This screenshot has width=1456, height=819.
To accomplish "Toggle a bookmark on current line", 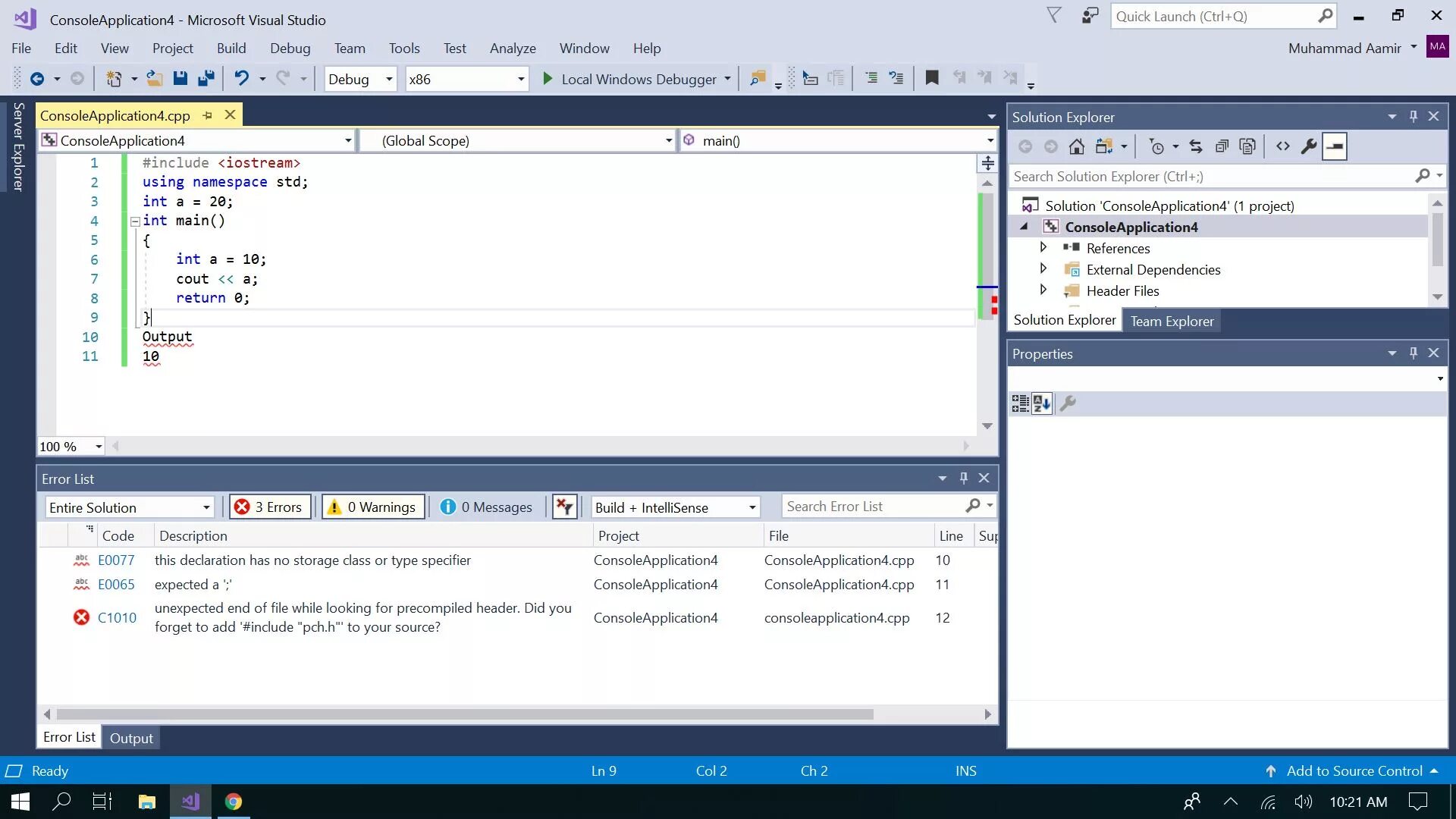I will (x=932, y=78).
